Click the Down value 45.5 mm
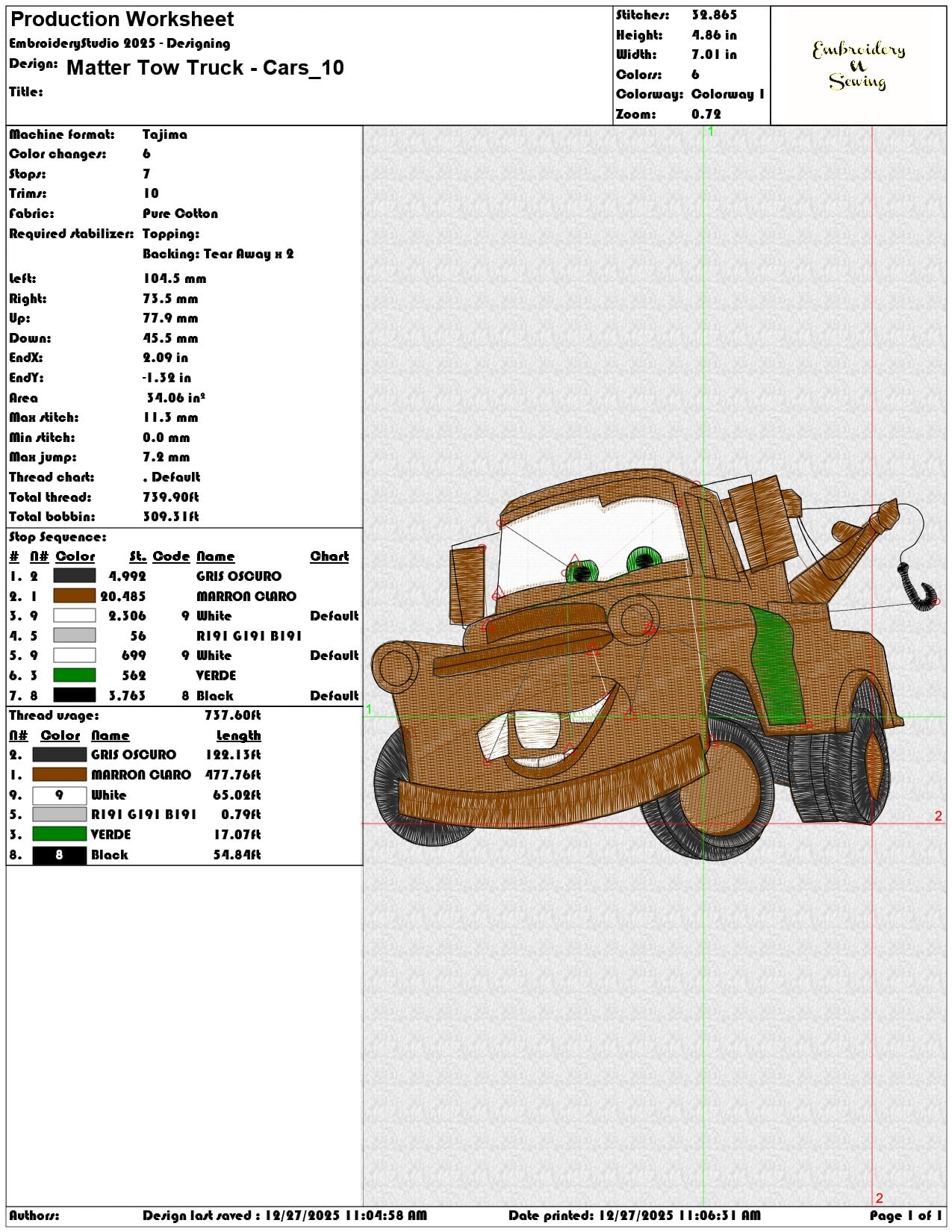This screenshot has height=1232, width=952. pos(170,338)
